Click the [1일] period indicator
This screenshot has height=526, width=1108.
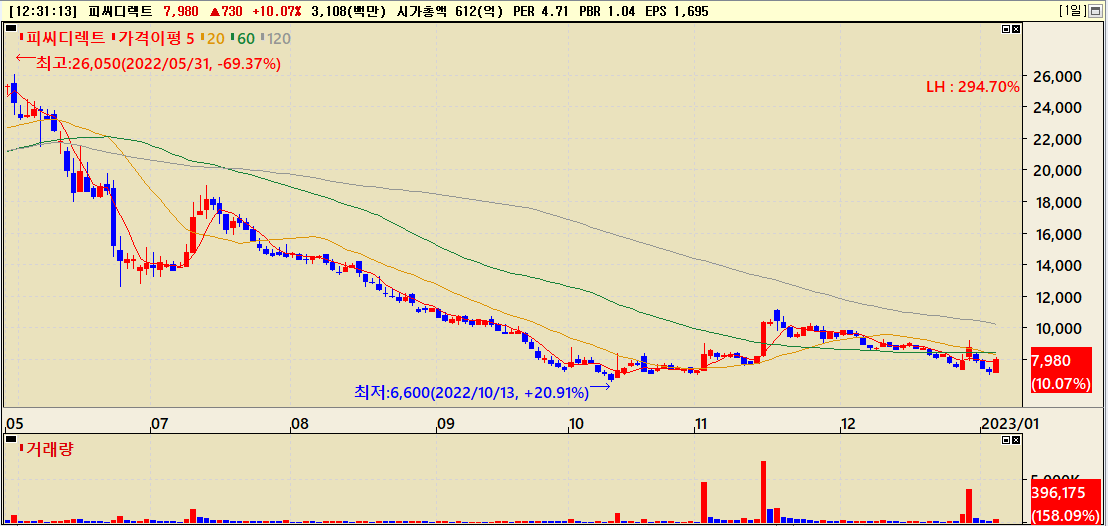pyautogui.click(x=1075, y=11)
